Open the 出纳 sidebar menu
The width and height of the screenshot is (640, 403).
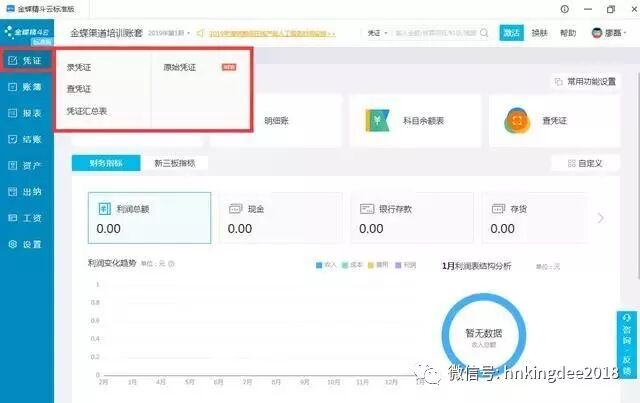[26, 191]
